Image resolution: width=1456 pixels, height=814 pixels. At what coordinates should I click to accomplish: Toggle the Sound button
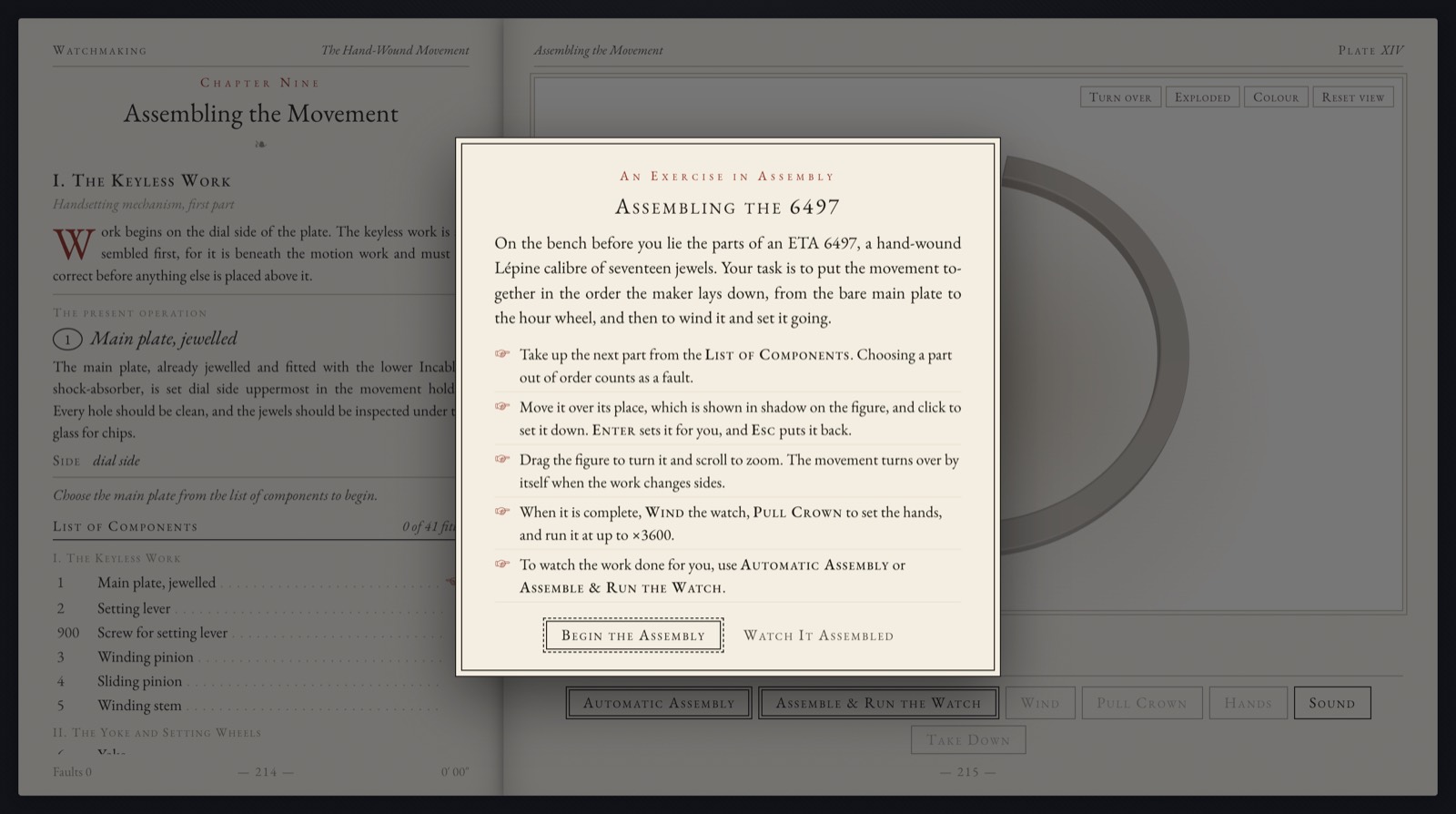[x=1332, y=703]
